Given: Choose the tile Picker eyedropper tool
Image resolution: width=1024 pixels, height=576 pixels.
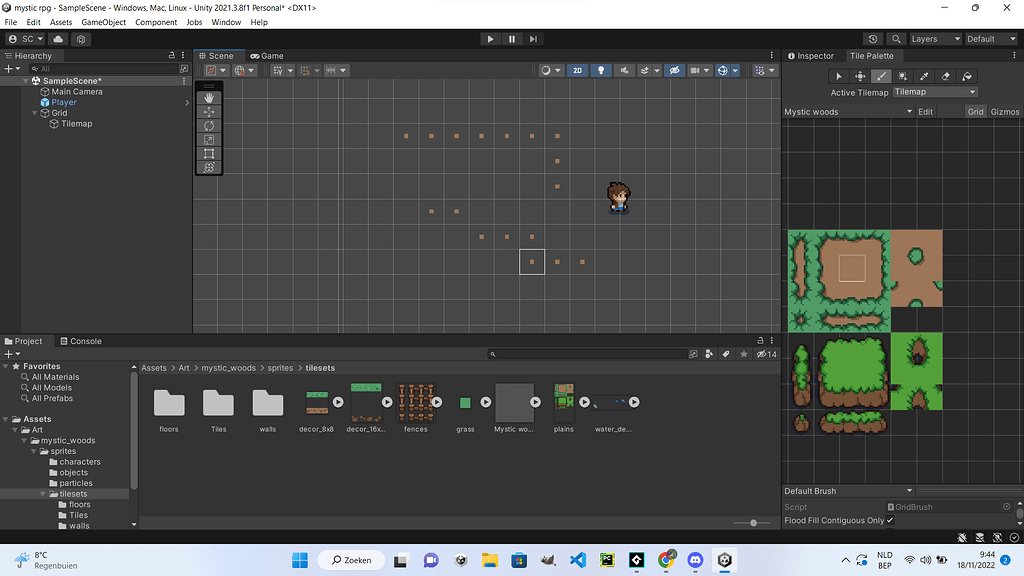Looking at the screenshot, I should coord(924,76).
